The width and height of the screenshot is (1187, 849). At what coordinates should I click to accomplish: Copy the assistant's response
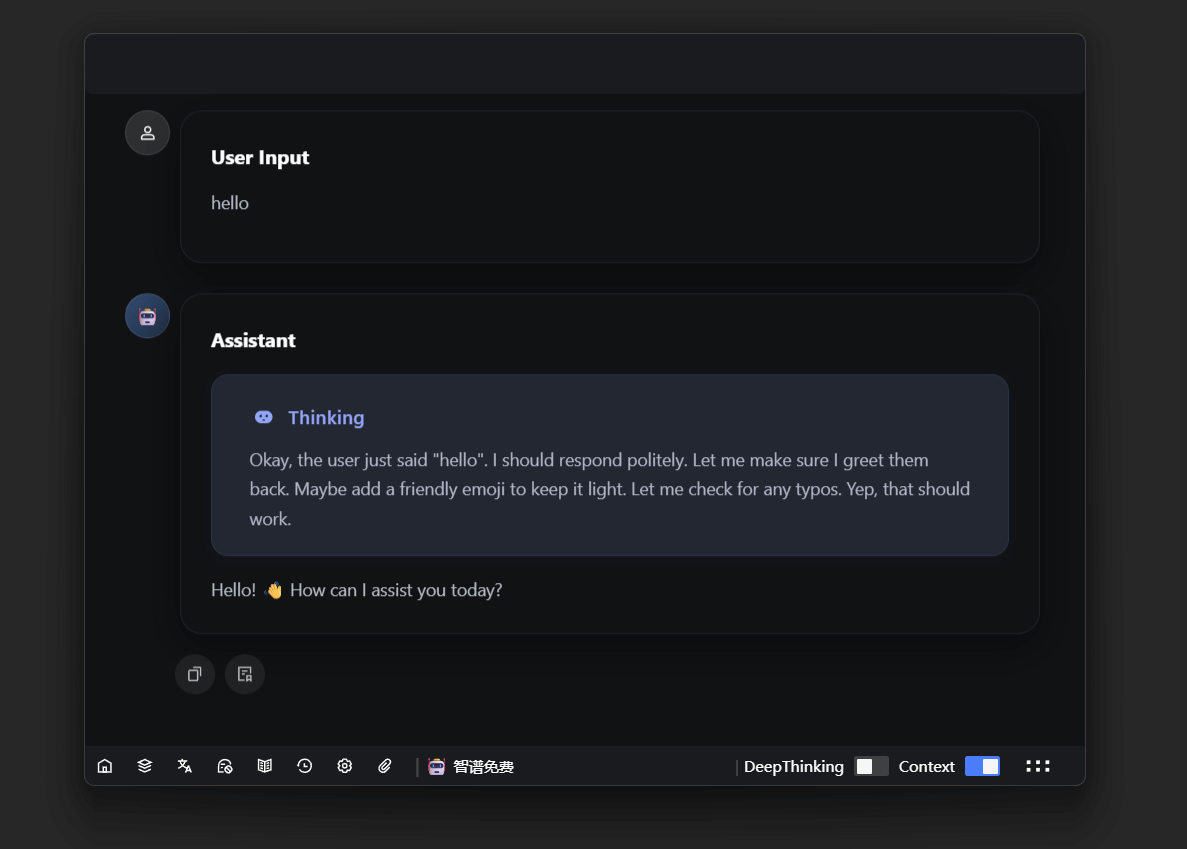195,674
